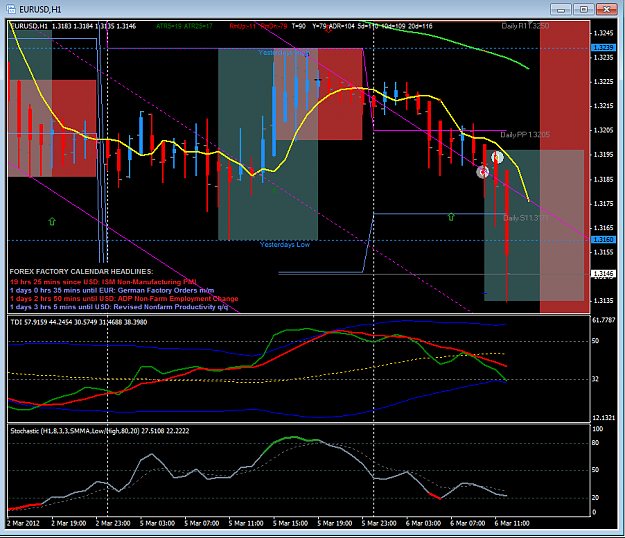The width and height of the screenshot is (625, 538).
Task: Click the 'Yesterdays Low' label
Action: [285, 244]
